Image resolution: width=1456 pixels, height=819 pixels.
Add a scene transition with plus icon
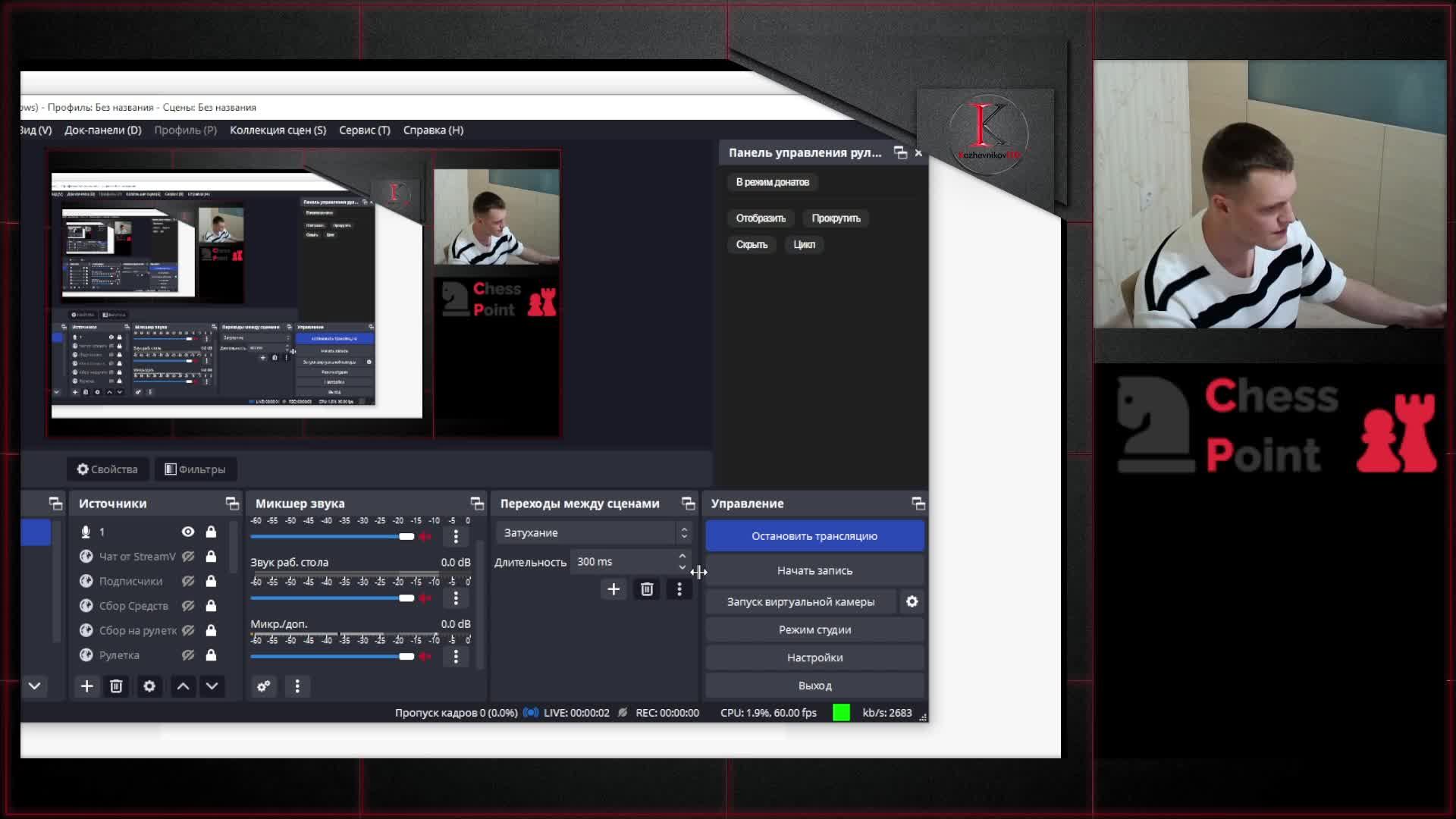tap(613, 589)
